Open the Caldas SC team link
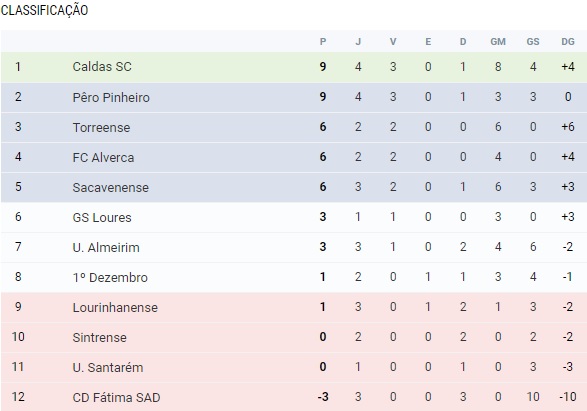Viewport: 587px width, 411px height. pyautogui.click(x=102, y=67)
